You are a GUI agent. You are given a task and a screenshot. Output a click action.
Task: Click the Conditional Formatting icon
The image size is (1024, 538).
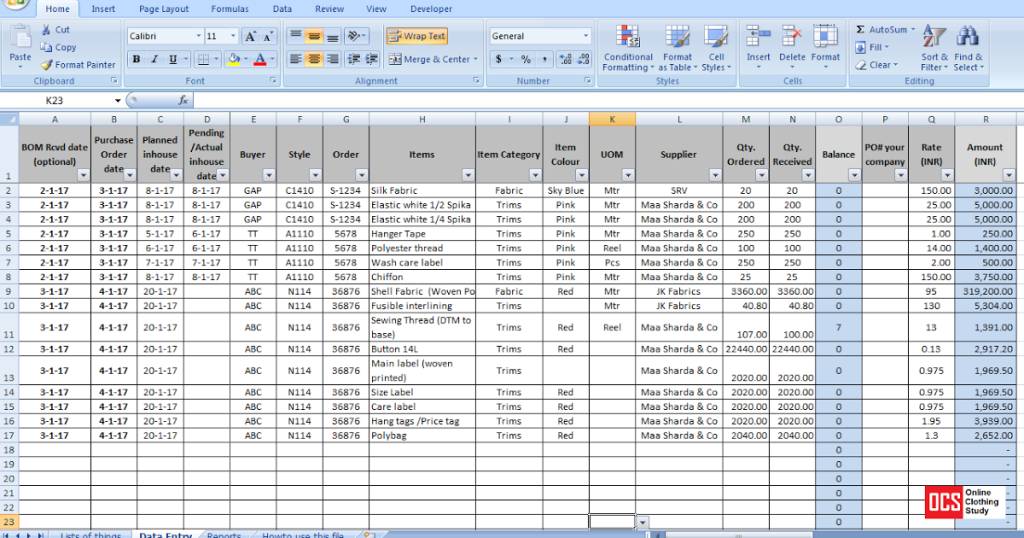[x=628, y=38]
